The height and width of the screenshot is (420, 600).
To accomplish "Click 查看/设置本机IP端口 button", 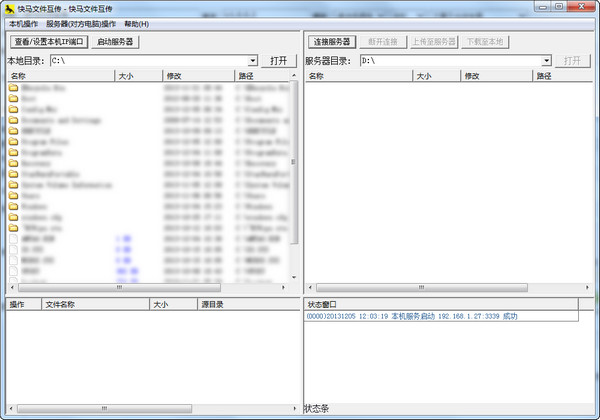I will [49, 42].
